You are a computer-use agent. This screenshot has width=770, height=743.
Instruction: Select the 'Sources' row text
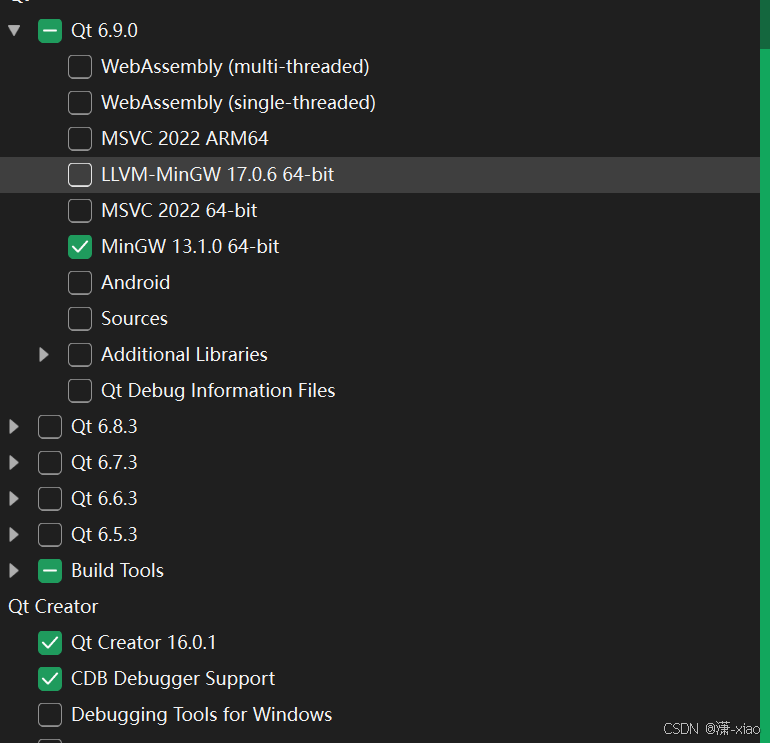click(x=135, y=319)
